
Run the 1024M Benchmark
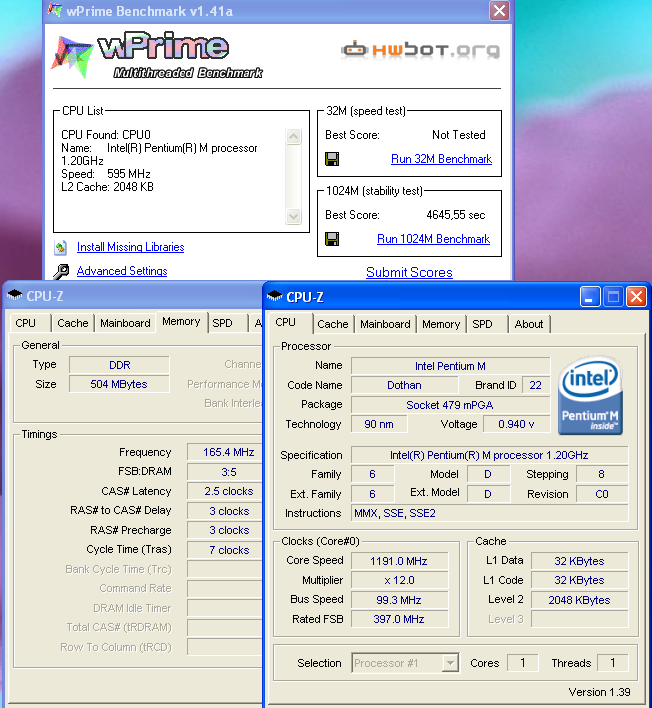pos(433,239)
